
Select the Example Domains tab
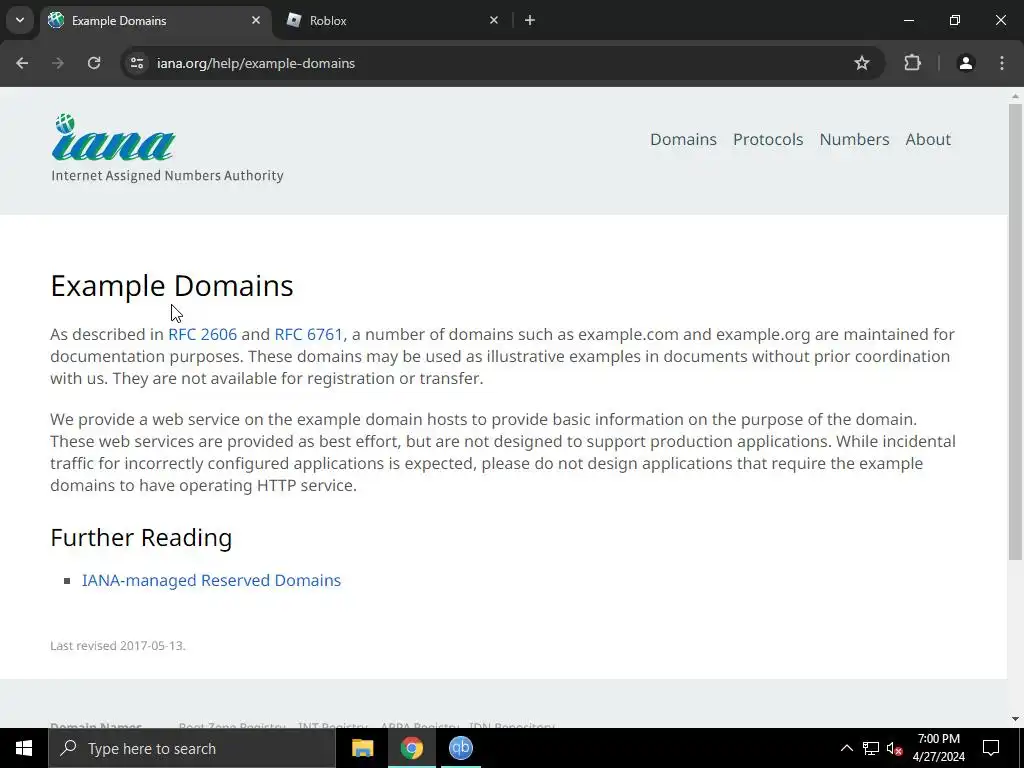[155, 20]
